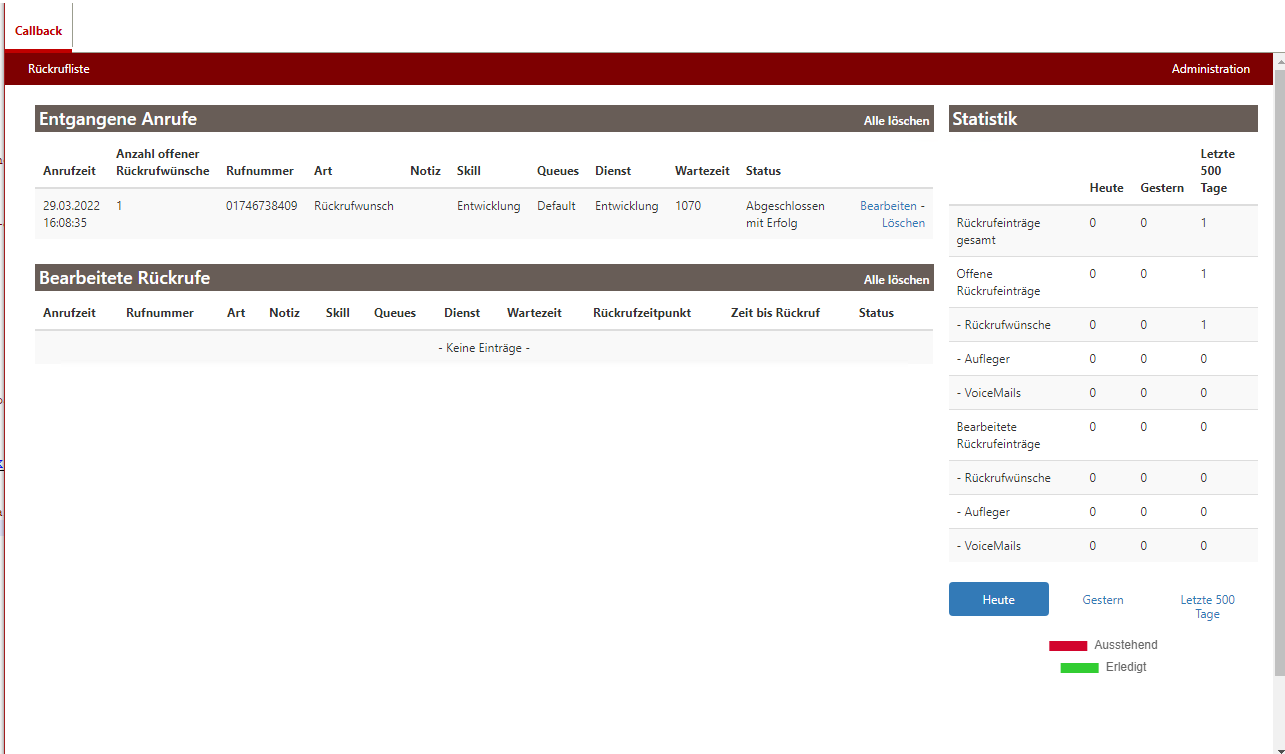Select the Heute statistics button
This screenshot has height=754, width=1285.
[998, 599]
